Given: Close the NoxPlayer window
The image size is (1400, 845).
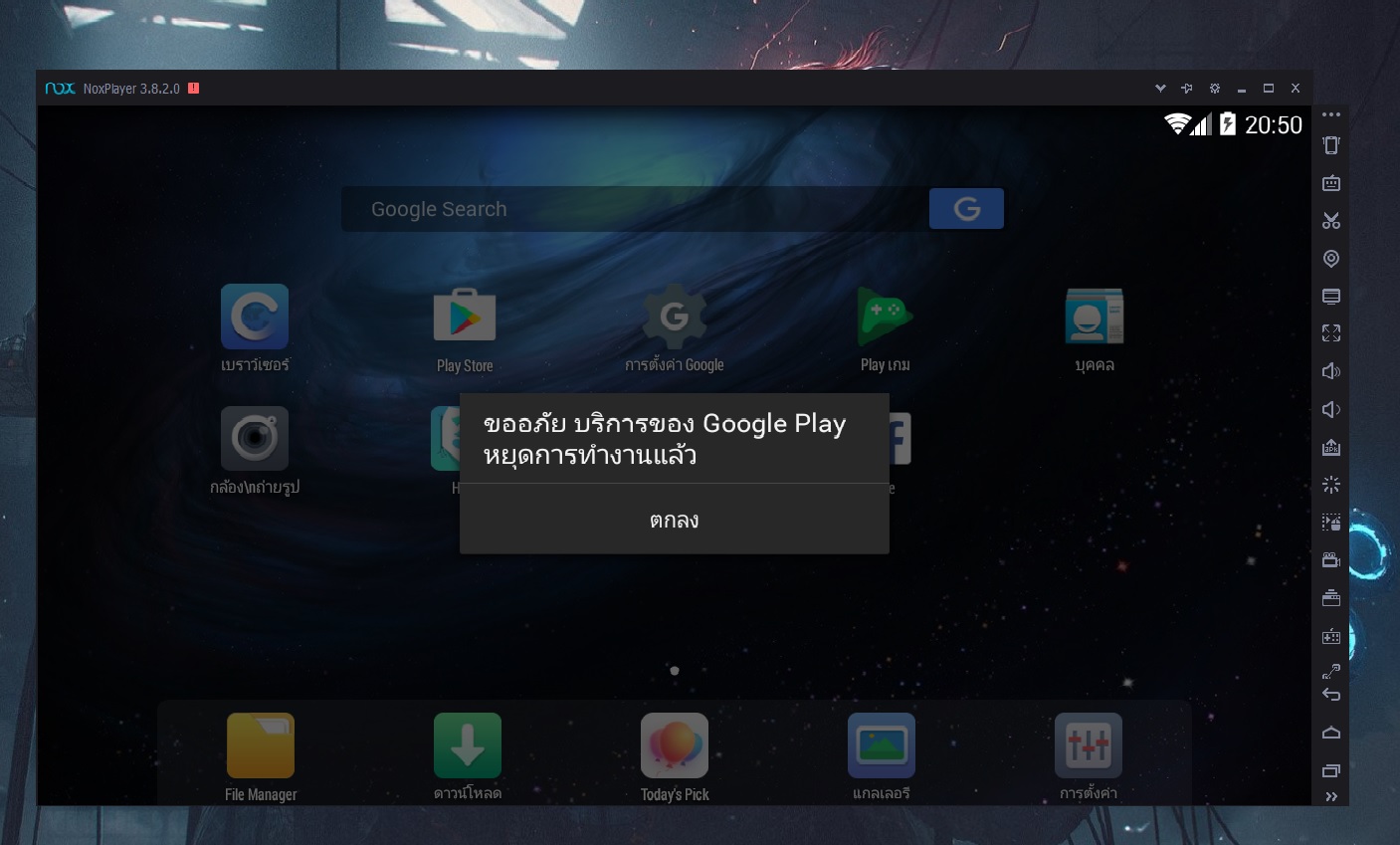Looking at the screenshot, I should coord(1296,89).
